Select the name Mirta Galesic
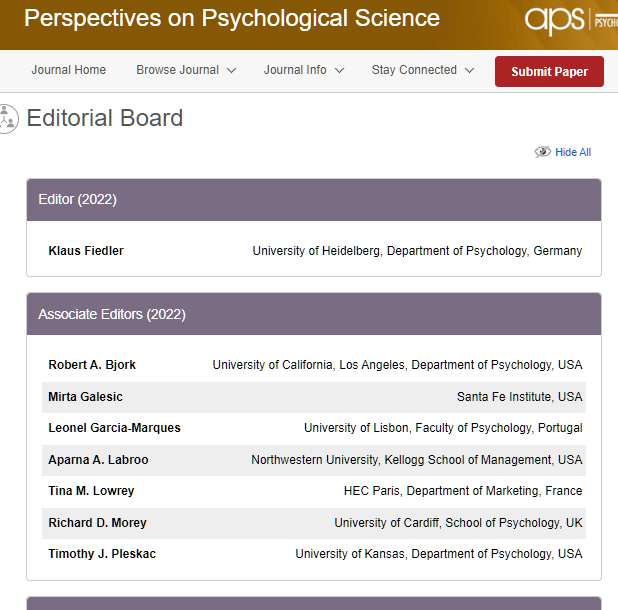Viewport: 618px width, 610px height. (x=86, y=396)
